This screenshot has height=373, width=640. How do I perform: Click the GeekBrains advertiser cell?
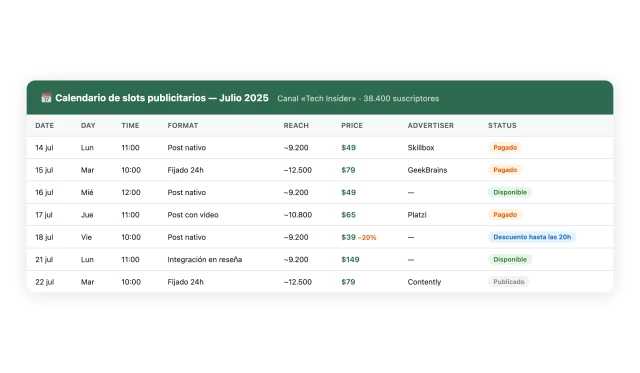pos(427,170)
